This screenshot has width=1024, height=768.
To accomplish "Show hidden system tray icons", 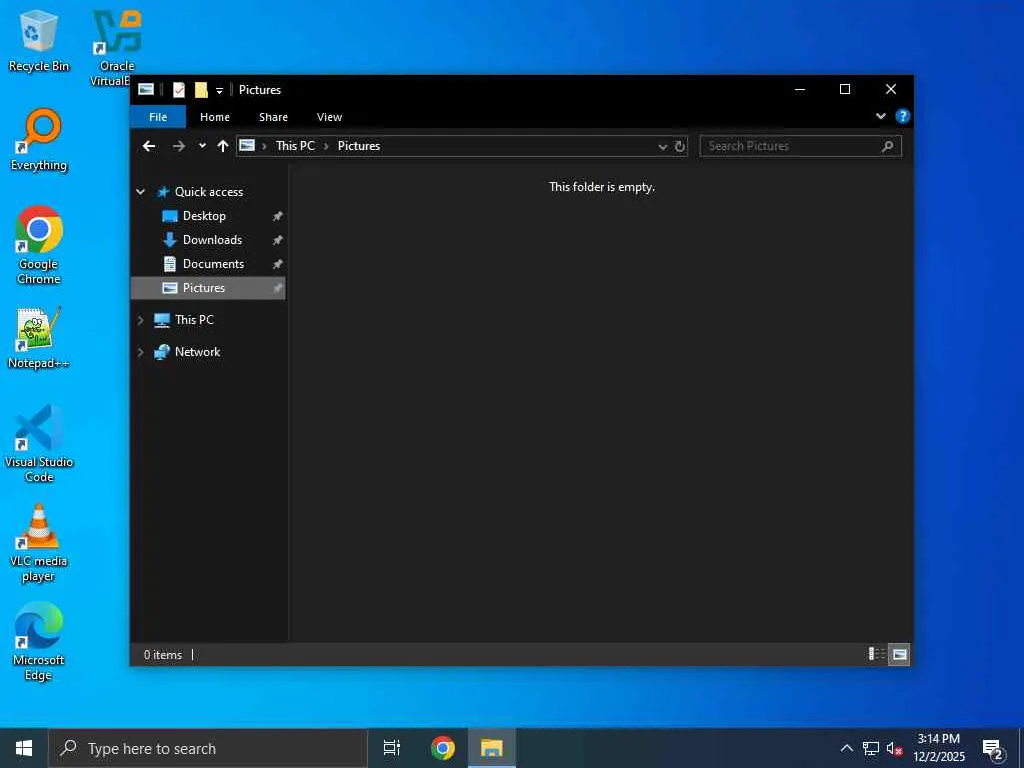I will (x=846, y=748).
